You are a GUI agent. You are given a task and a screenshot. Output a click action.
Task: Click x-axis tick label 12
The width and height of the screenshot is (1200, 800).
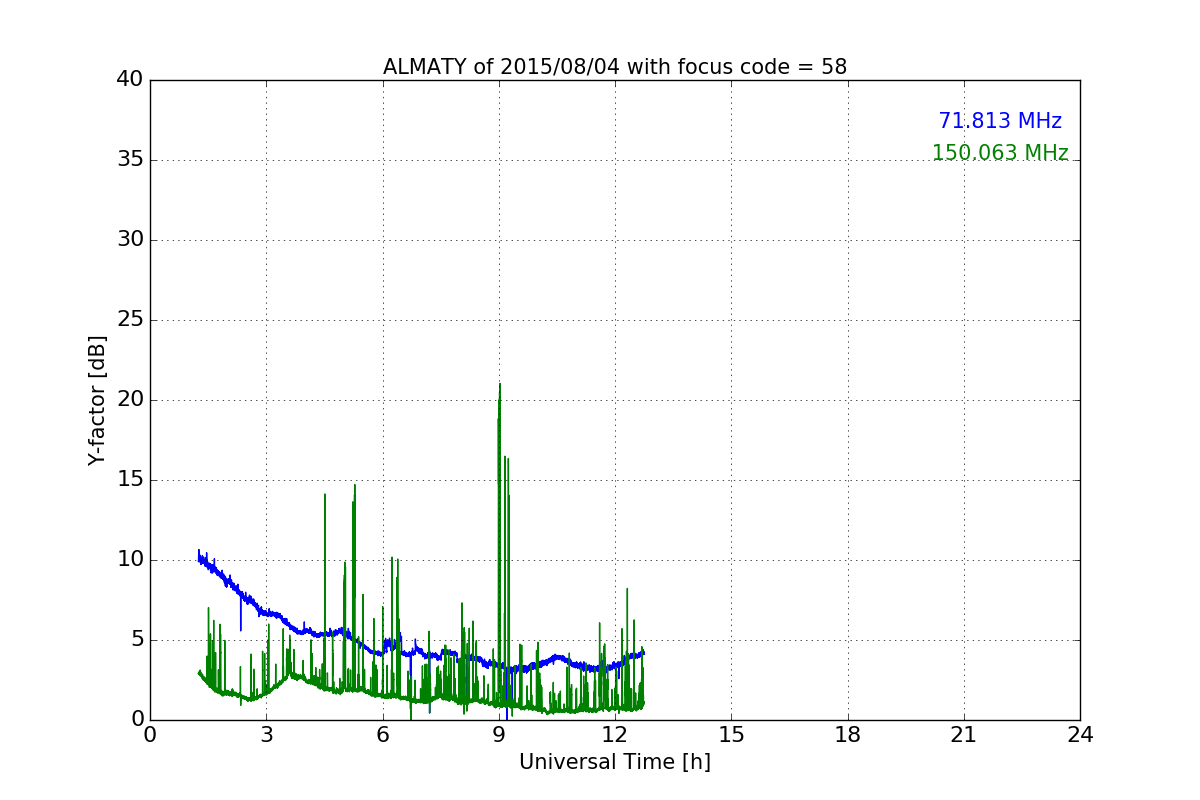pos(615,735)
